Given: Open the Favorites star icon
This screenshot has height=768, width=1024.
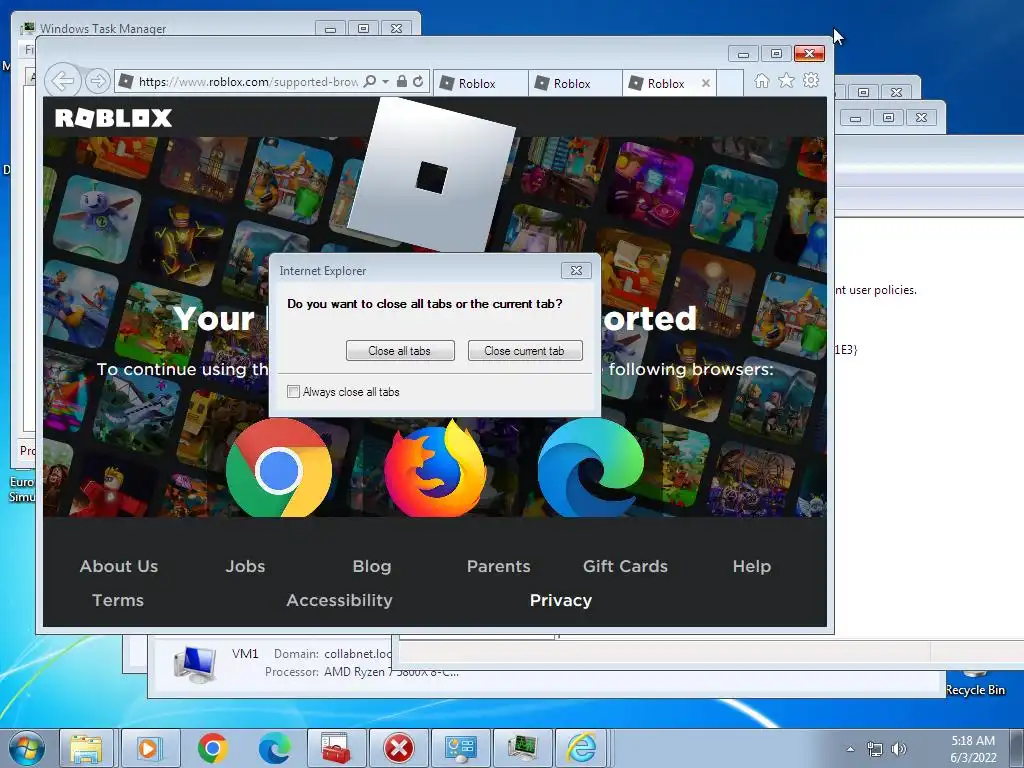Looking at the screenshot, I should pos(786,80).
